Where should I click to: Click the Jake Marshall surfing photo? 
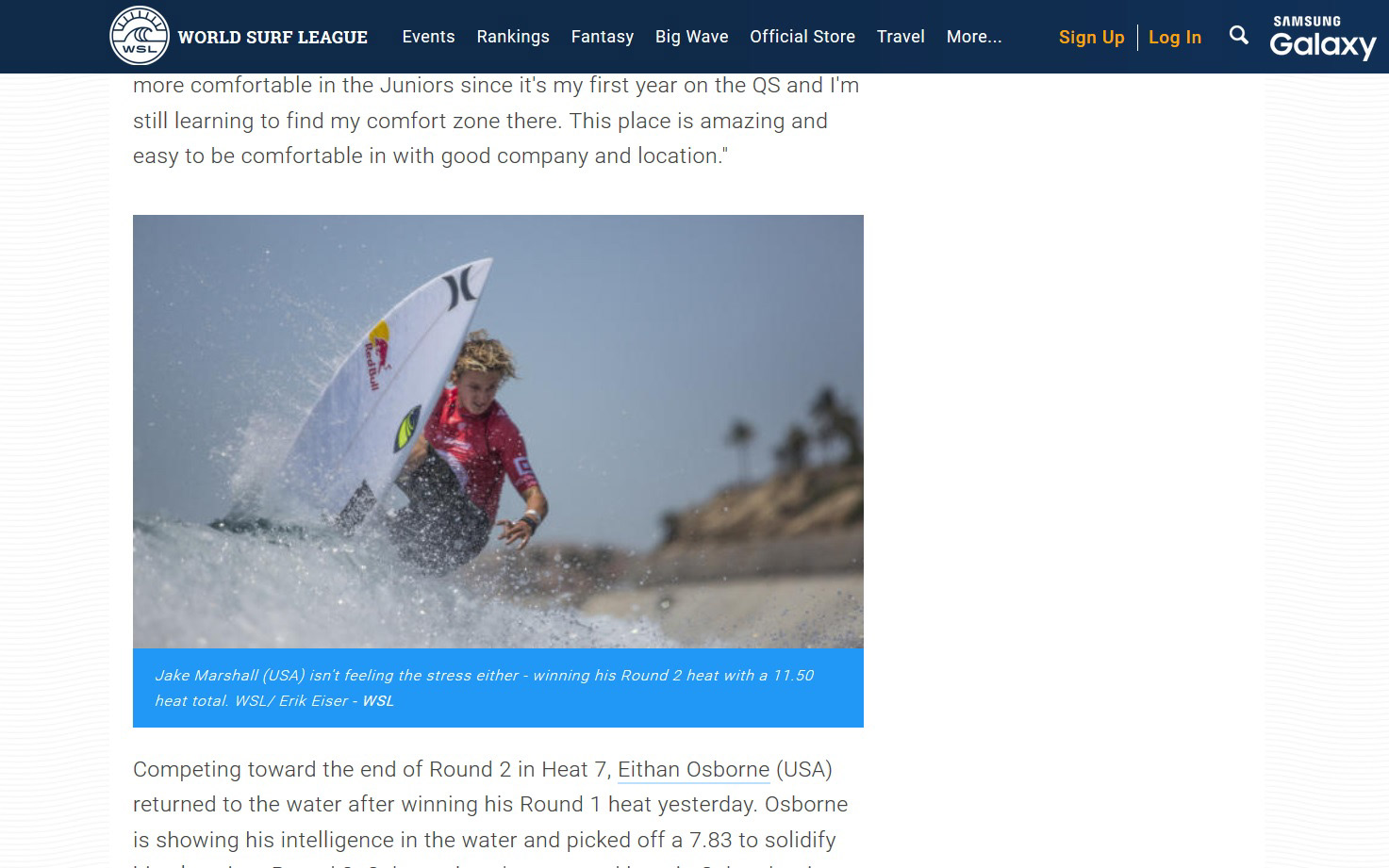tap(498, 432)
